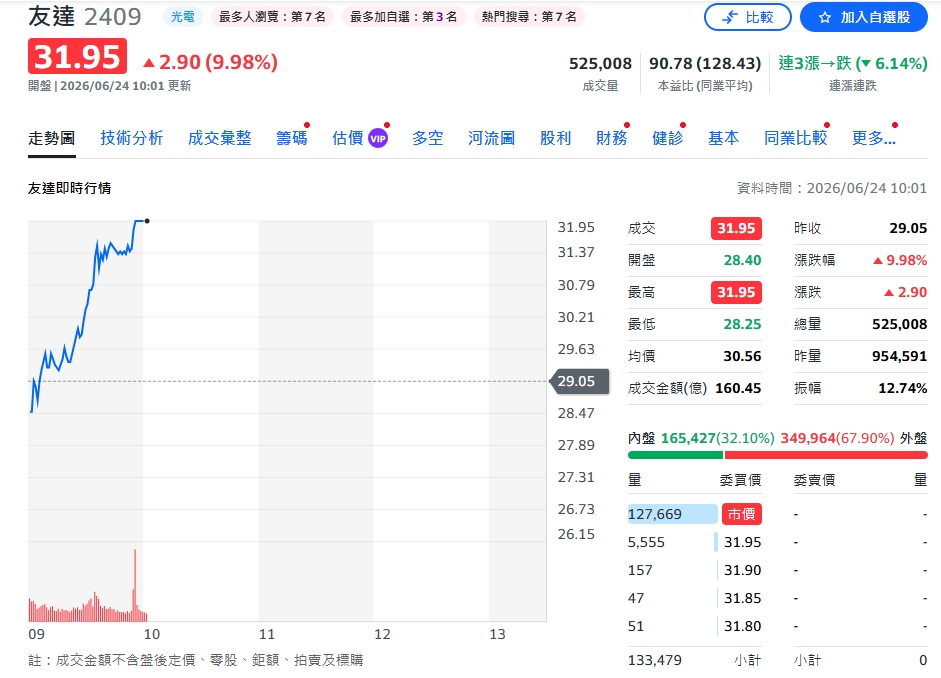Click the tallest volume spike bar near 10
The height and width of the screenshot is (678, 941).
pos(135,585)
